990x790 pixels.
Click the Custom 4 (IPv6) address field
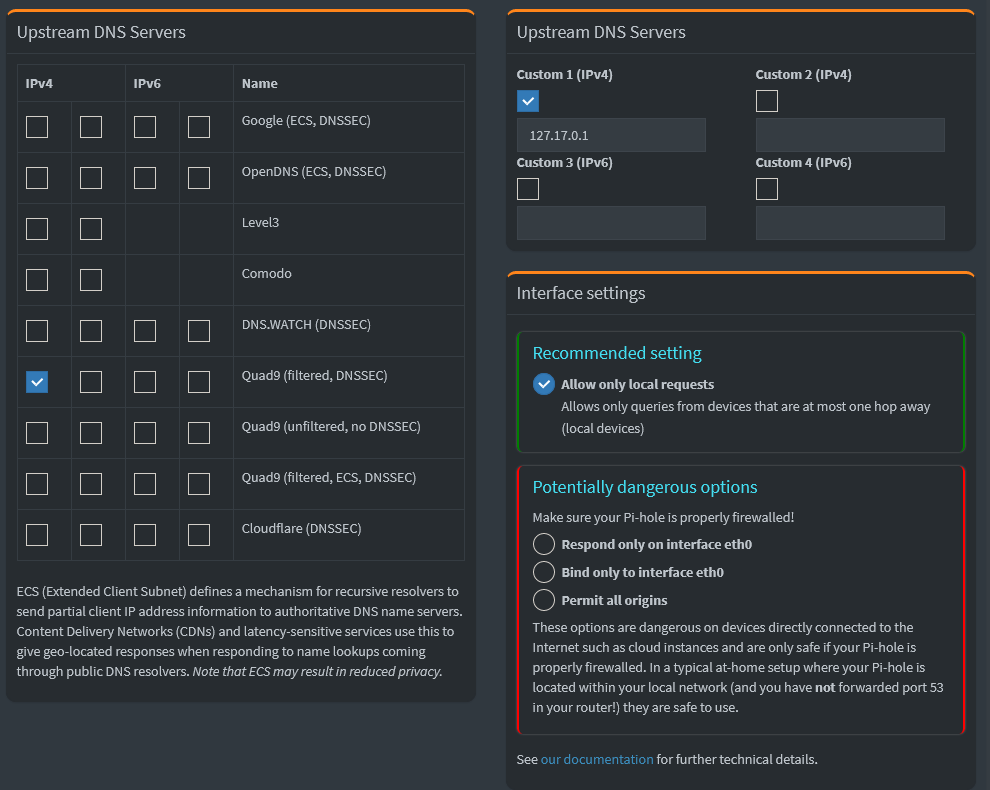[850, 223]
